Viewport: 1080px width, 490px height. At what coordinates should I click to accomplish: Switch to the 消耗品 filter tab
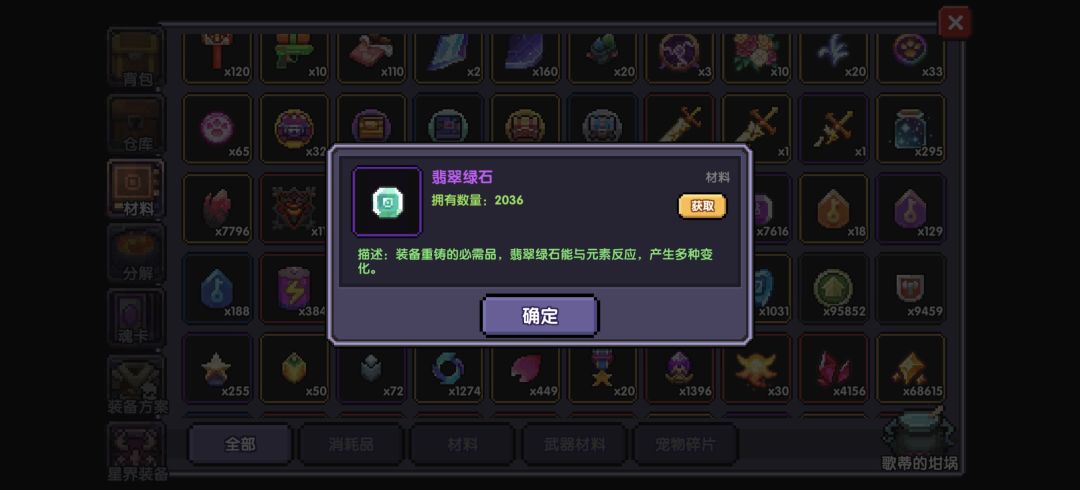pos(351,445)
